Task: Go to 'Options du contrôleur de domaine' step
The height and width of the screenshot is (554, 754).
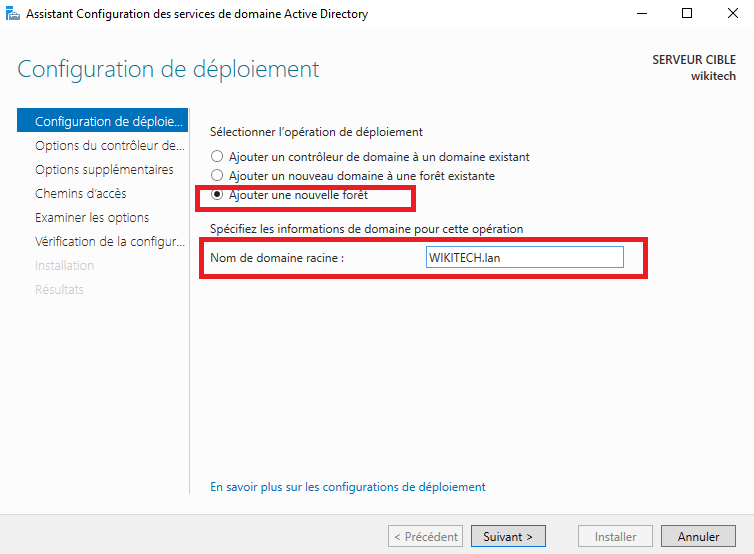Action: 110,146
